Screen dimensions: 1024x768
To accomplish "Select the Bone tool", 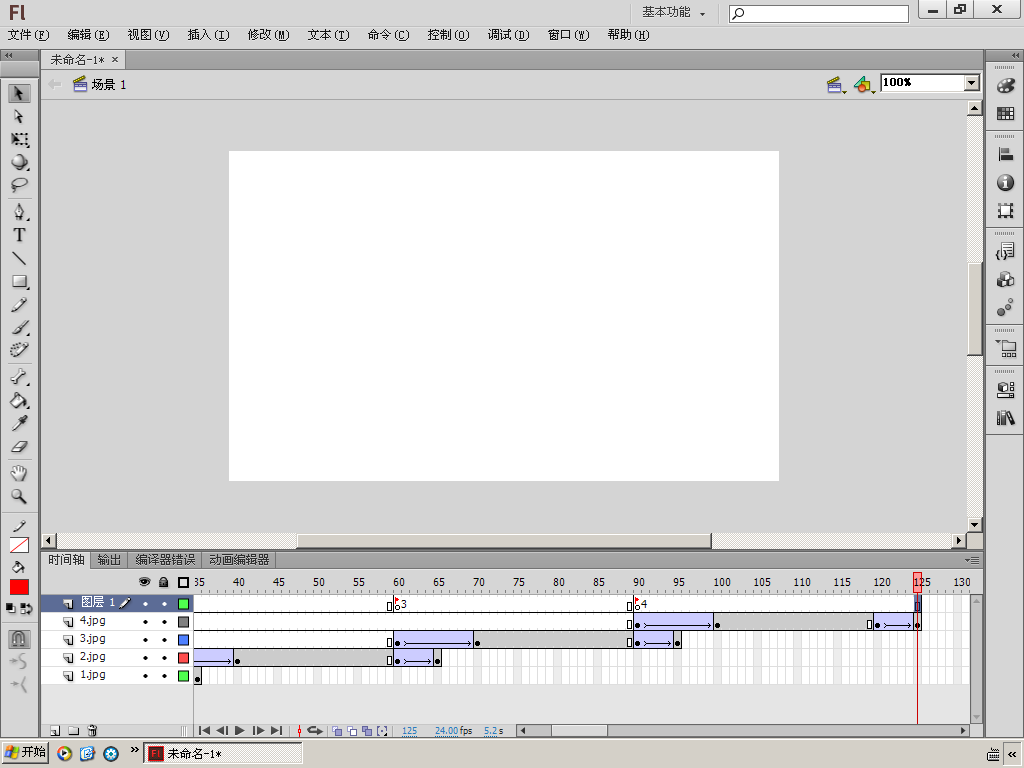I will [x=19, y=377].
